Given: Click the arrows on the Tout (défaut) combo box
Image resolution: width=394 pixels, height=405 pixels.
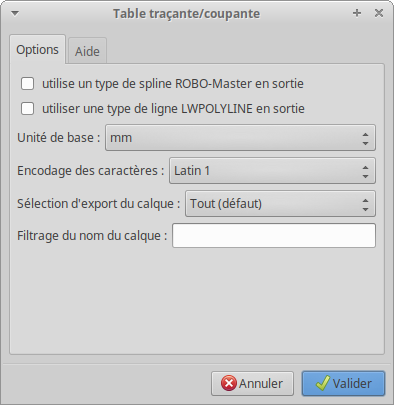Looking at the screenshot, I should (365, 203).
